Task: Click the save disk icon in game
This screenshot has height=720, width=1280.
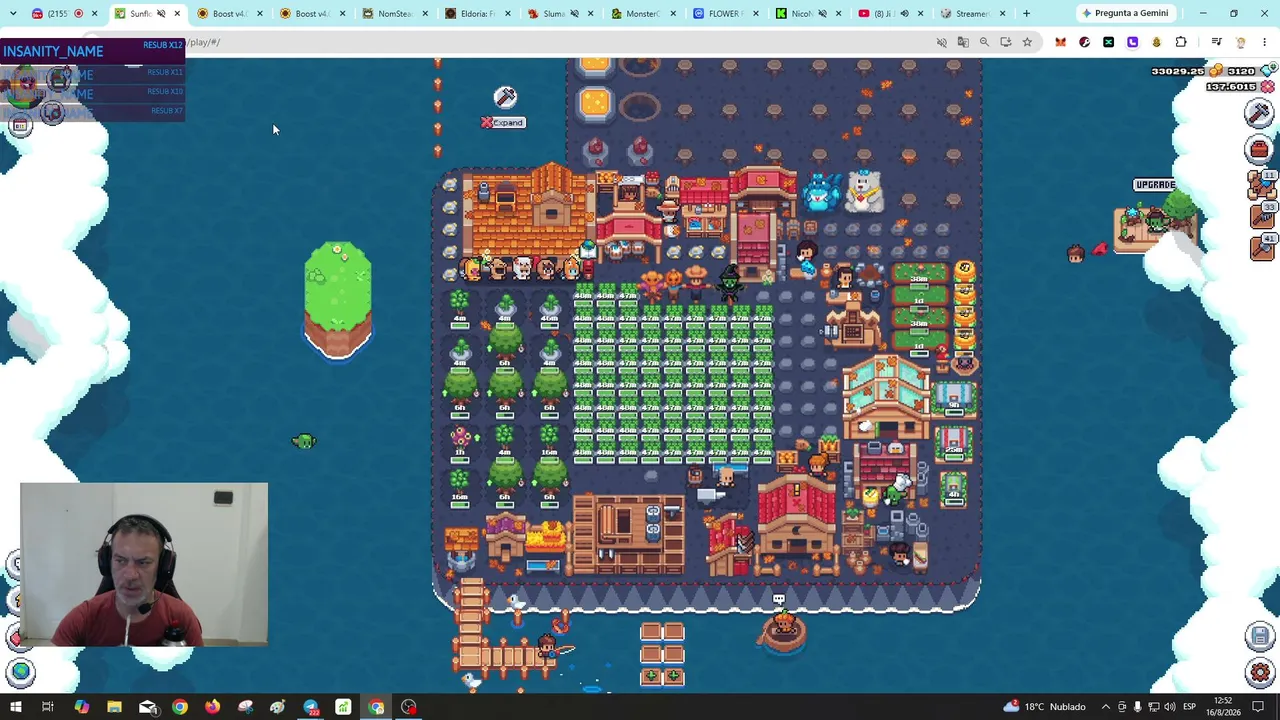Action: [x=1259, y=636]
